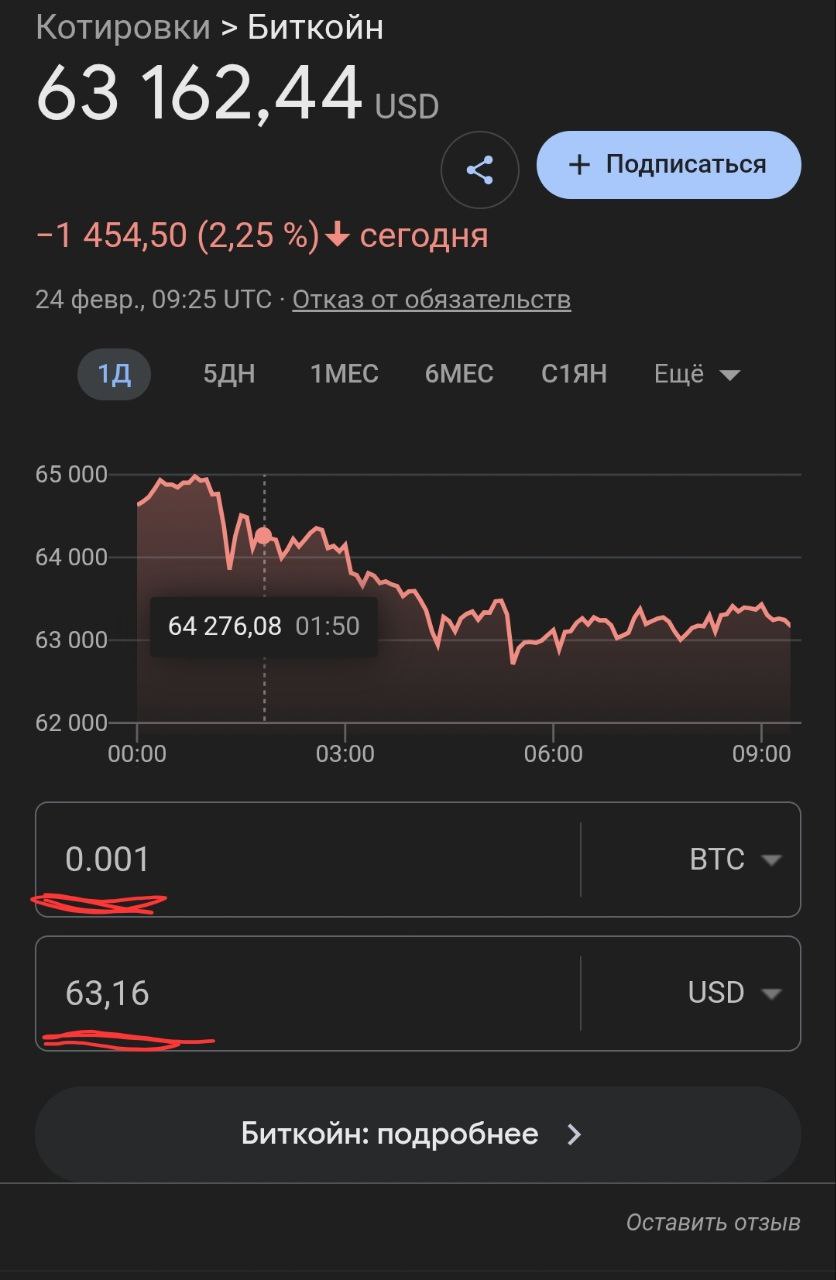Select the 1Д time range tab
This screenshot has height=1280, width=836.
click(114, 375)
